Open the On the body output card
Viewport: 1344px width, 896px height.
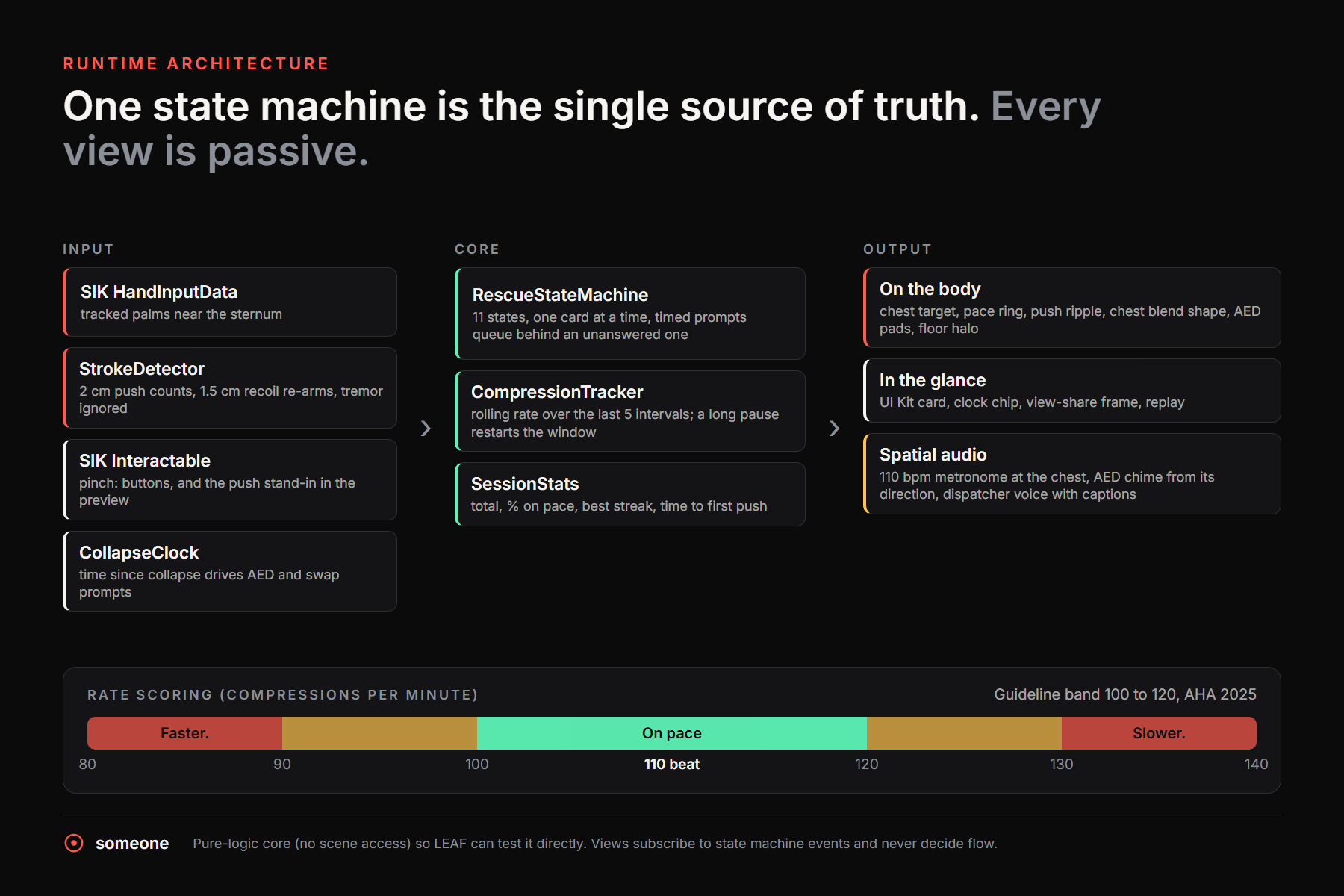(x=1072, y=308)
